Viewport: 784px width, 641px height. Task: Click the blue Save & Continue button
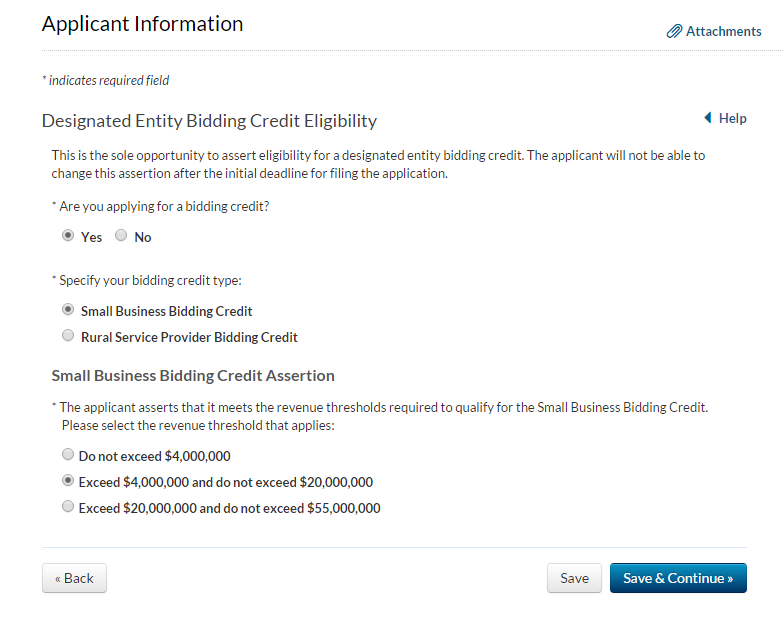tap(678, 578)
